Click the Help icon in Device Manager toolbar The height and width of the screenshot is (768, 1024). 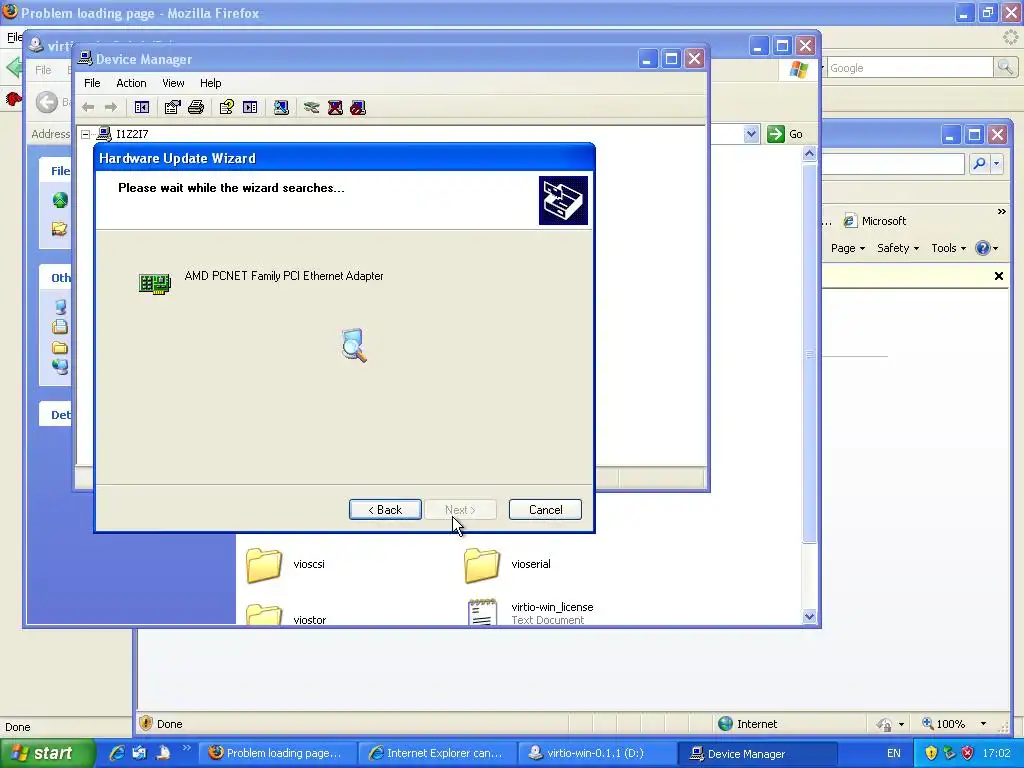pyautogui.click(x=227, y=107)
